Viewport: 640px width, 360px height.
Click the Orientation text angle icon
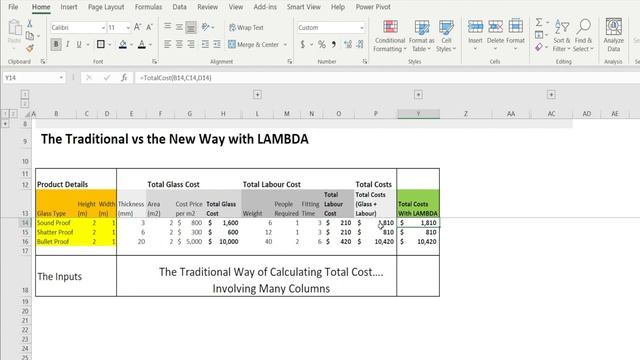(x=205, y=27)
